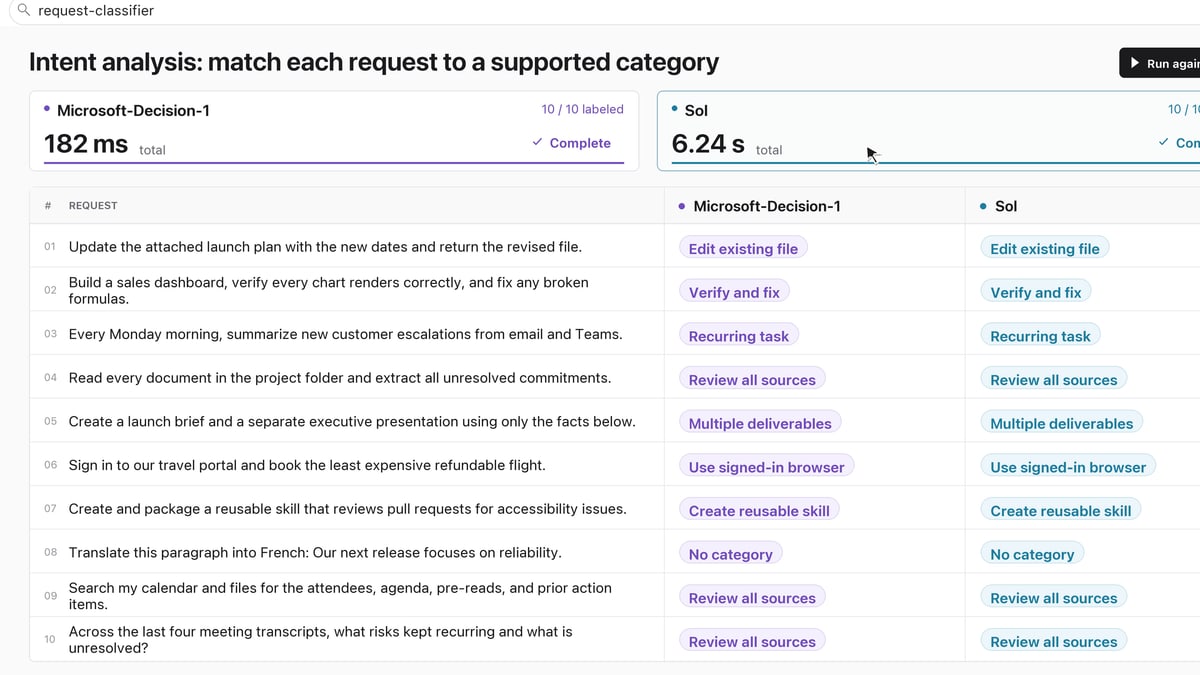Click Sol's 'Recurring task' tag
This screenshot has width=1200, height=675.
point(1040,336)
